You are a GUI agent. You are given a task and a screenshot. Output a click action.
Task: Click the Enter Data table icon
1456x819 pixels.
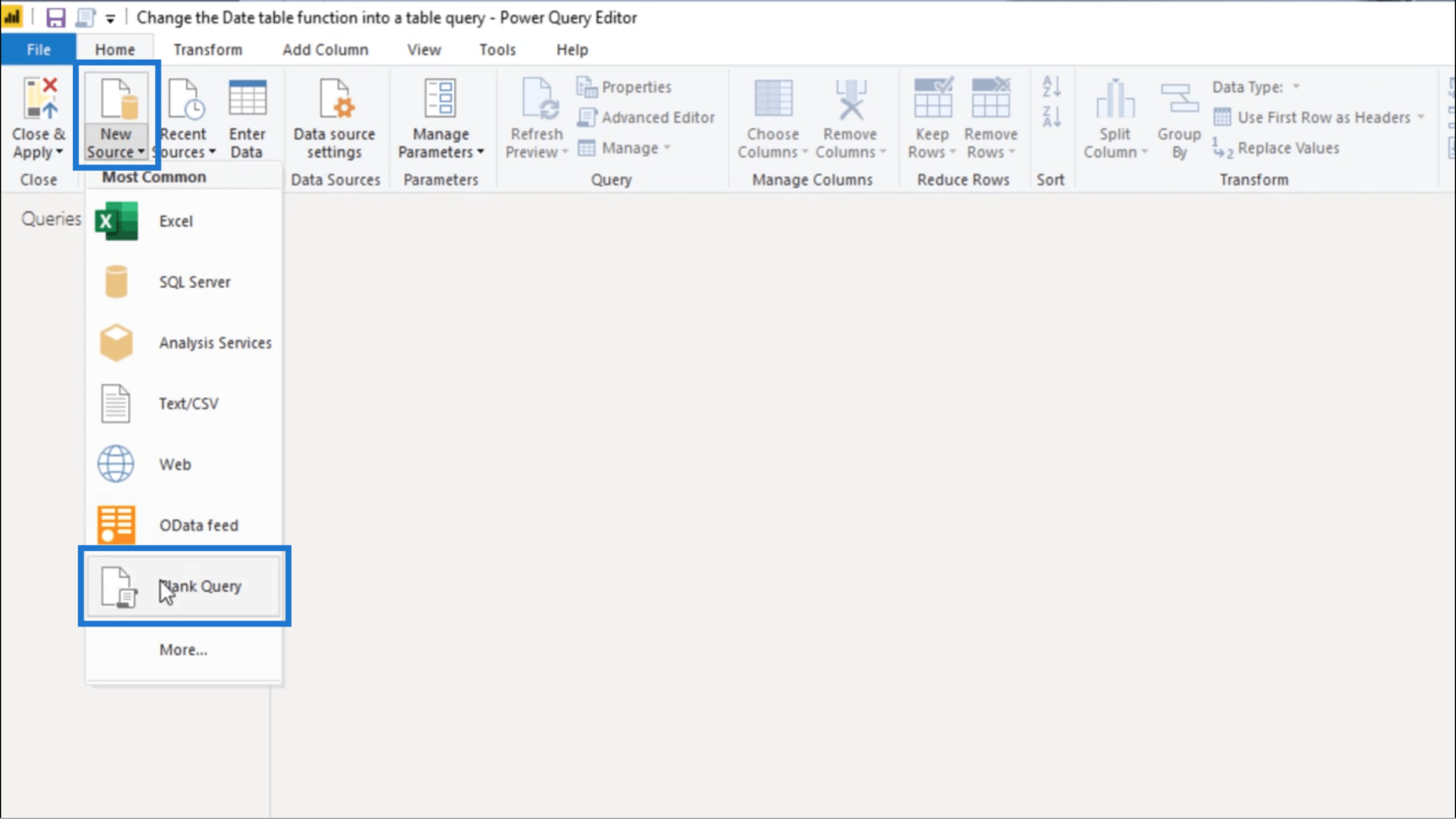click(x=247, y=98)
